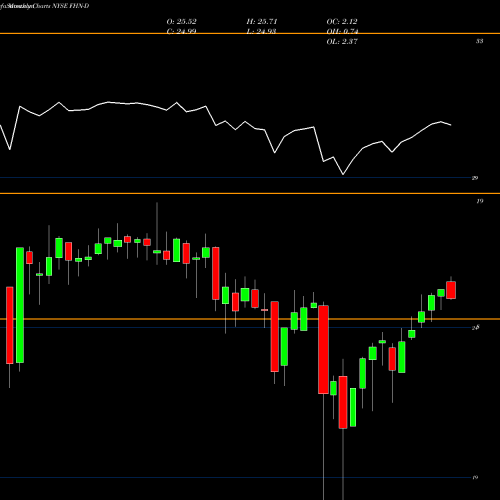The width and height of the screenshot is (500, 500).
Task: Select the OL: 2.37 value
Action: click(x=342, y=41)
